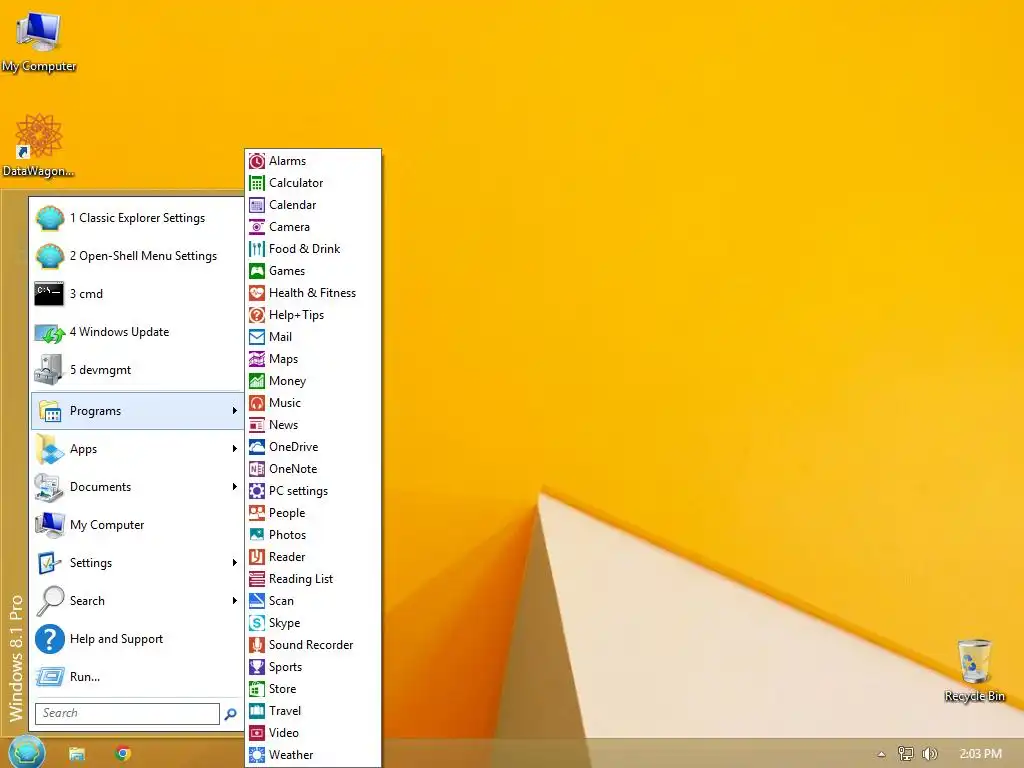
Task: Open 4 Windows Update entry
Action: [x=137, y=332]
